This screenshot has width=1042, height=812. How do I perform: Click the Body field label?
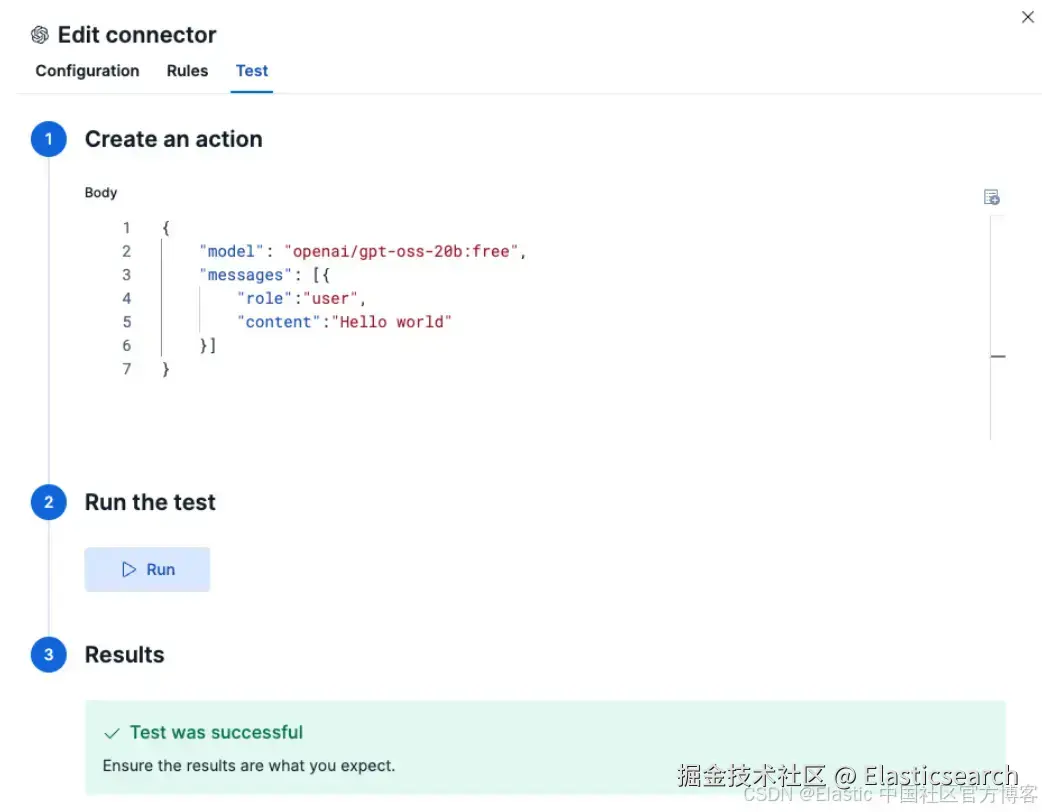pyautogui.click(x=101, y=192)
